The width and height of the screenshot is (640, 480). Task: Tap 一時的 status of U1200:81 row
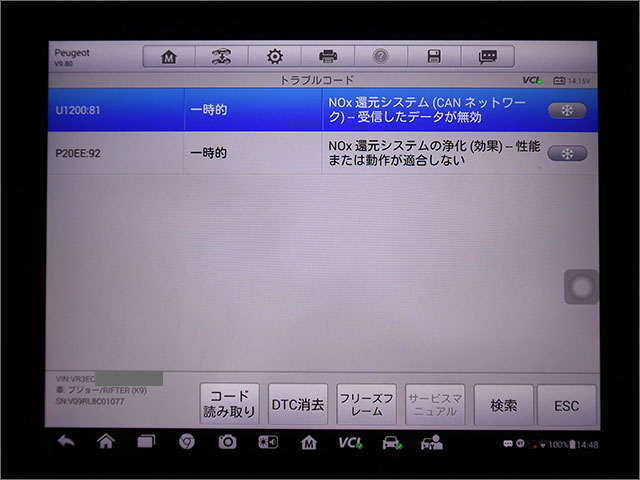209,110
